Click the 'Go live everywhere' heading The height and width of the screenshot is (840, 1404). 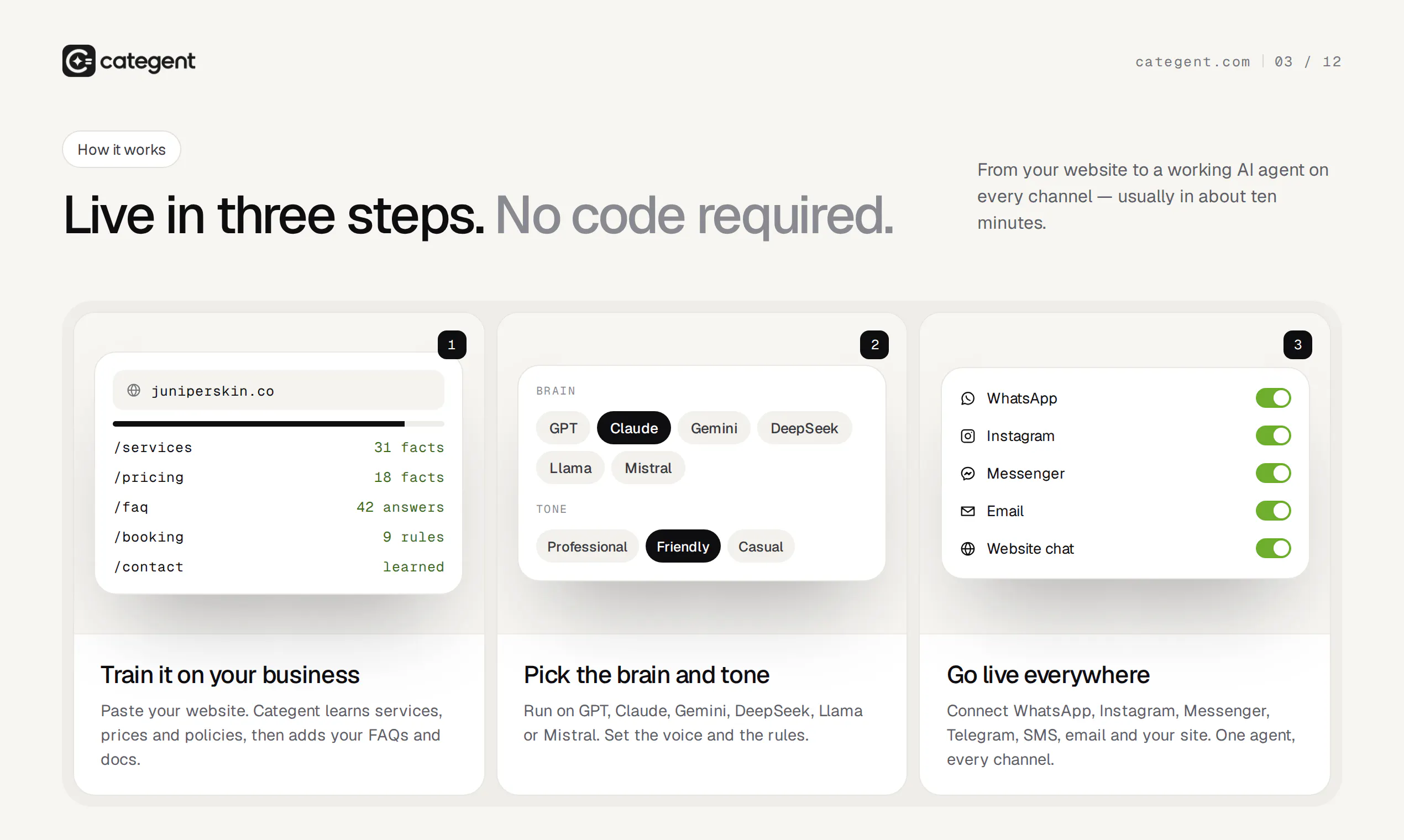(x=1048, y=675)
